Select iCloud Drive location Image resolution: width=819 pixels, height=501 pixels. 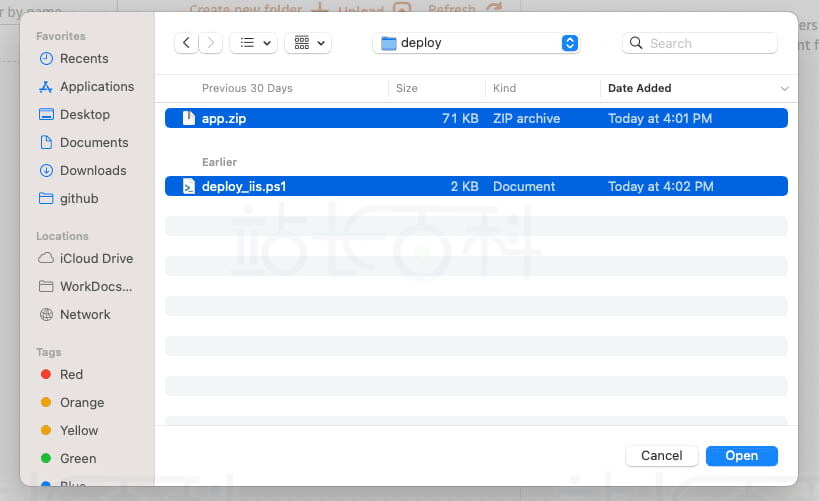96,259
